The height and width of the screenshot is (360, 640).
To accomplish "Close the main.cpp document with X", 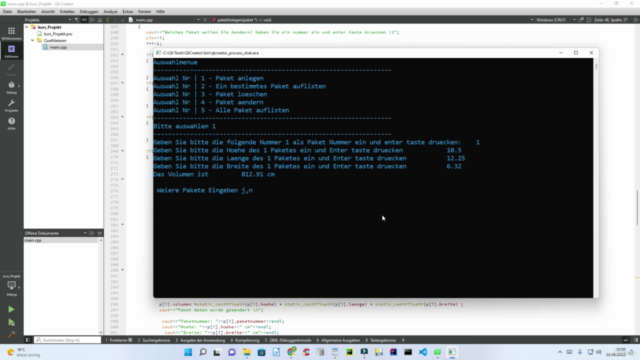I will coord(205,20).
